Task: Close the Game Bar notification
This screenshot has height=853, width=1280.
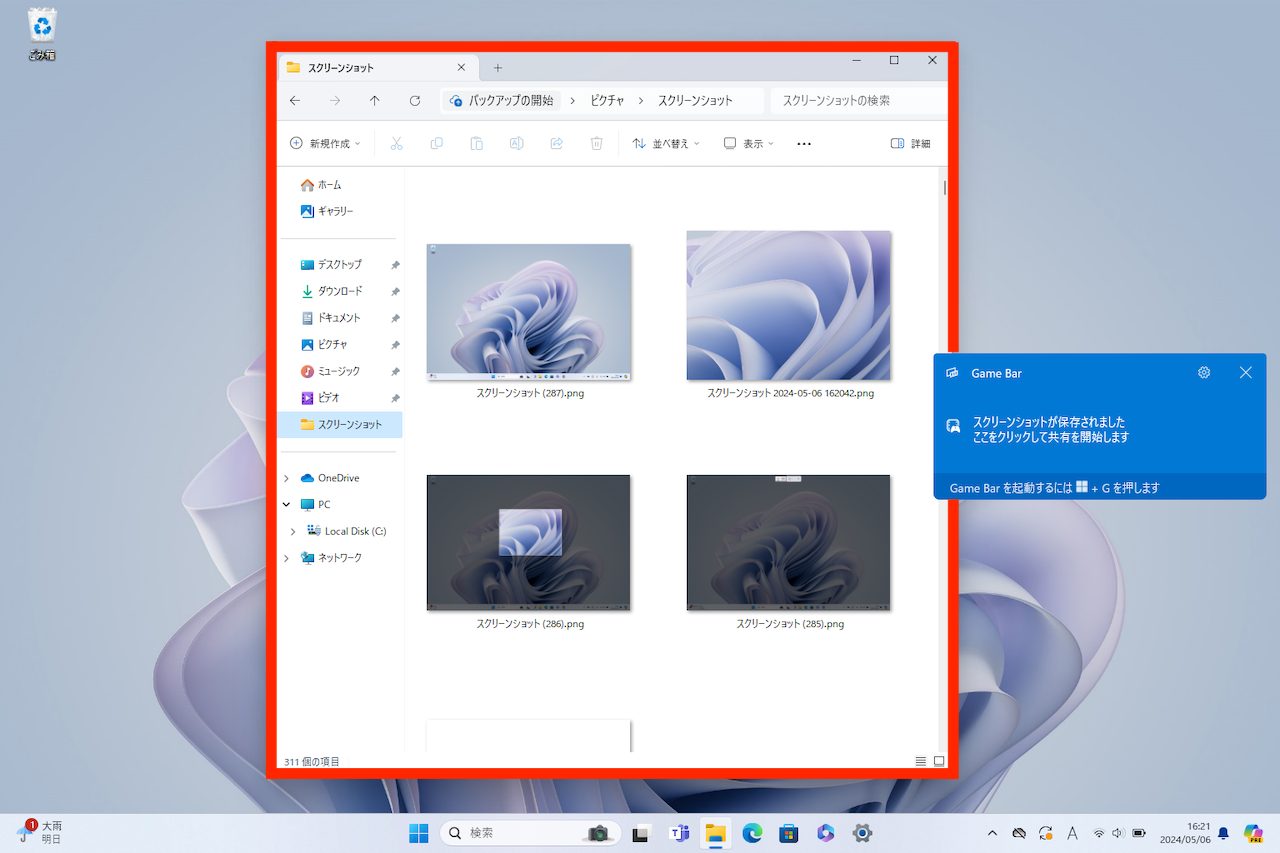Action: pos(1245,372)
